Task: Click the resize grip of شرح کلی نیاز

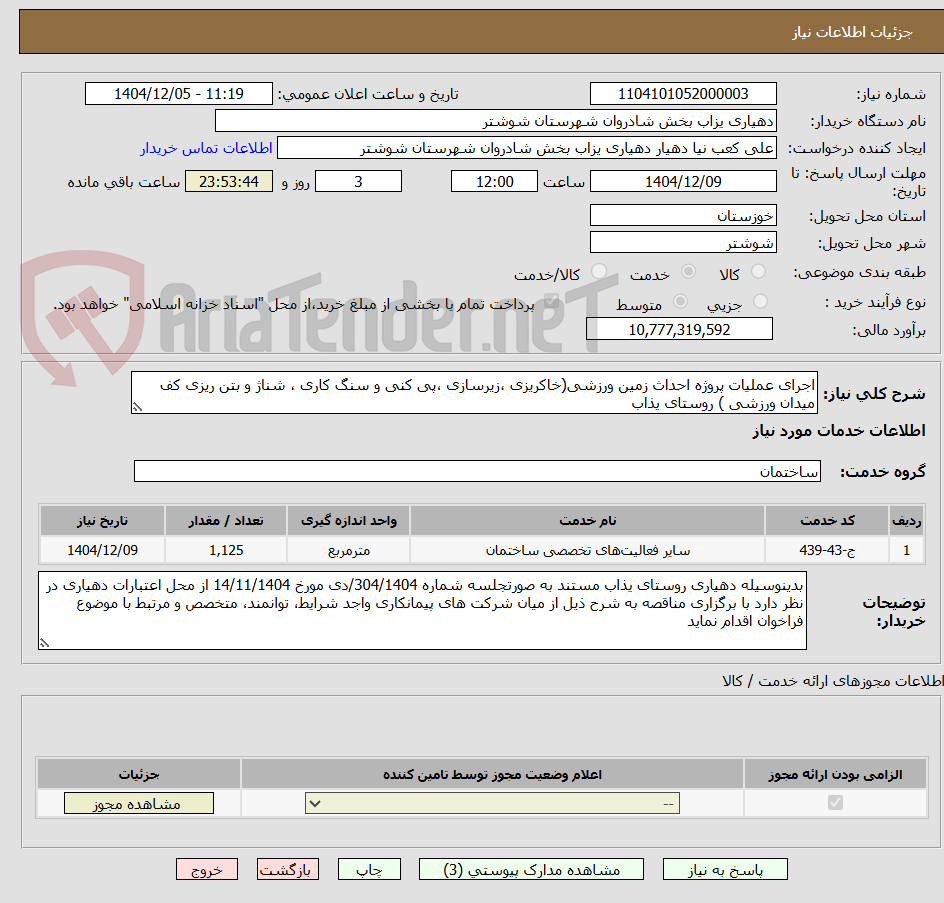Action: click(x=137, y=408)
